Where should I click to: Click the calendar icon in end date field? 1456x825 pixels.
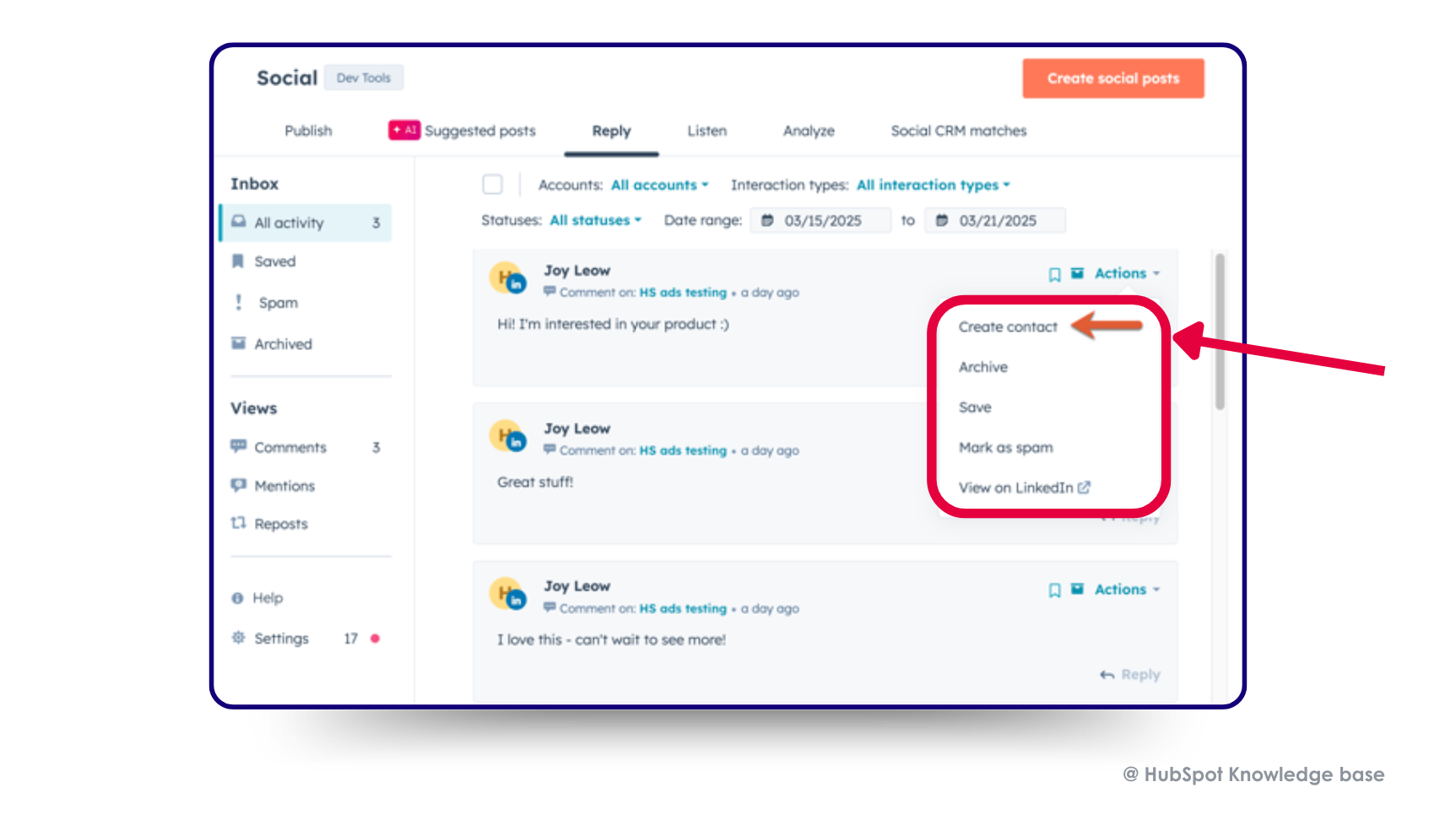click(942, 220)
